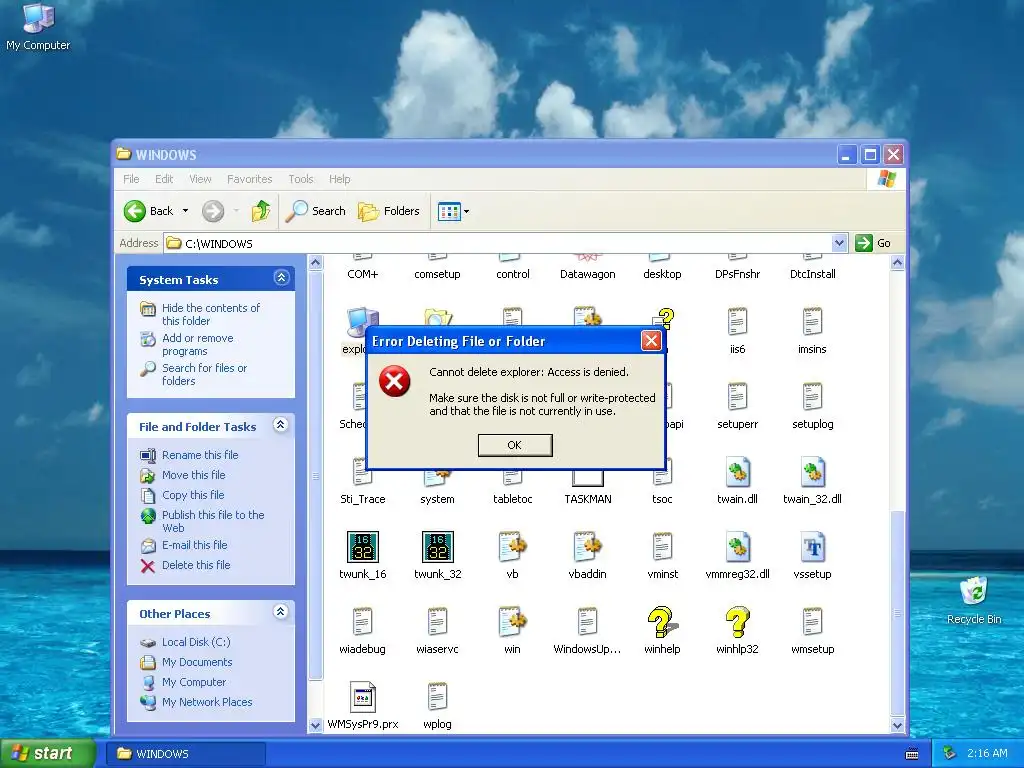Open the File menu
Viewport: 1024px width, 768px height.
(131, 179)
